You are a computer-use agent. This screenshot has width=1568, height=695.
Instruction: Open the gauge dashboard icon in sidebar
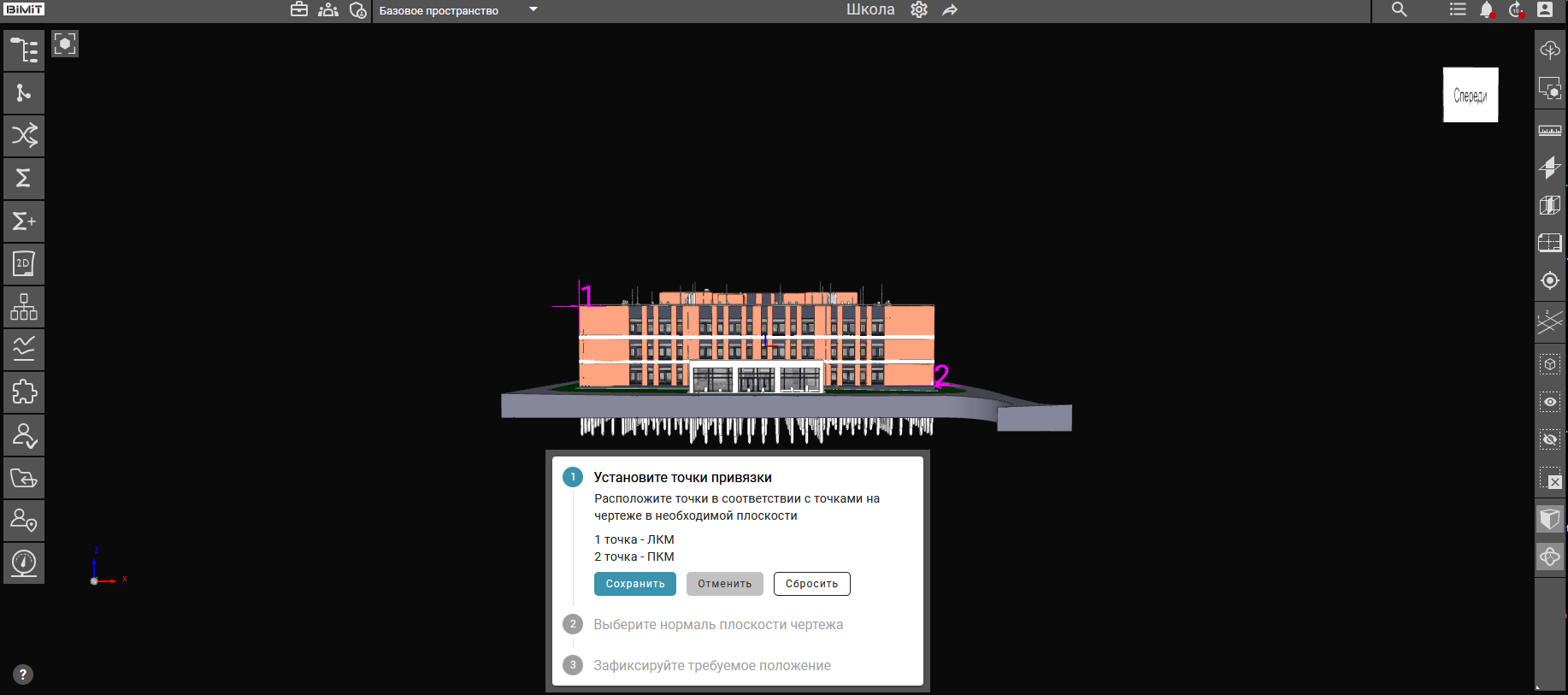(x=24, y=563)
